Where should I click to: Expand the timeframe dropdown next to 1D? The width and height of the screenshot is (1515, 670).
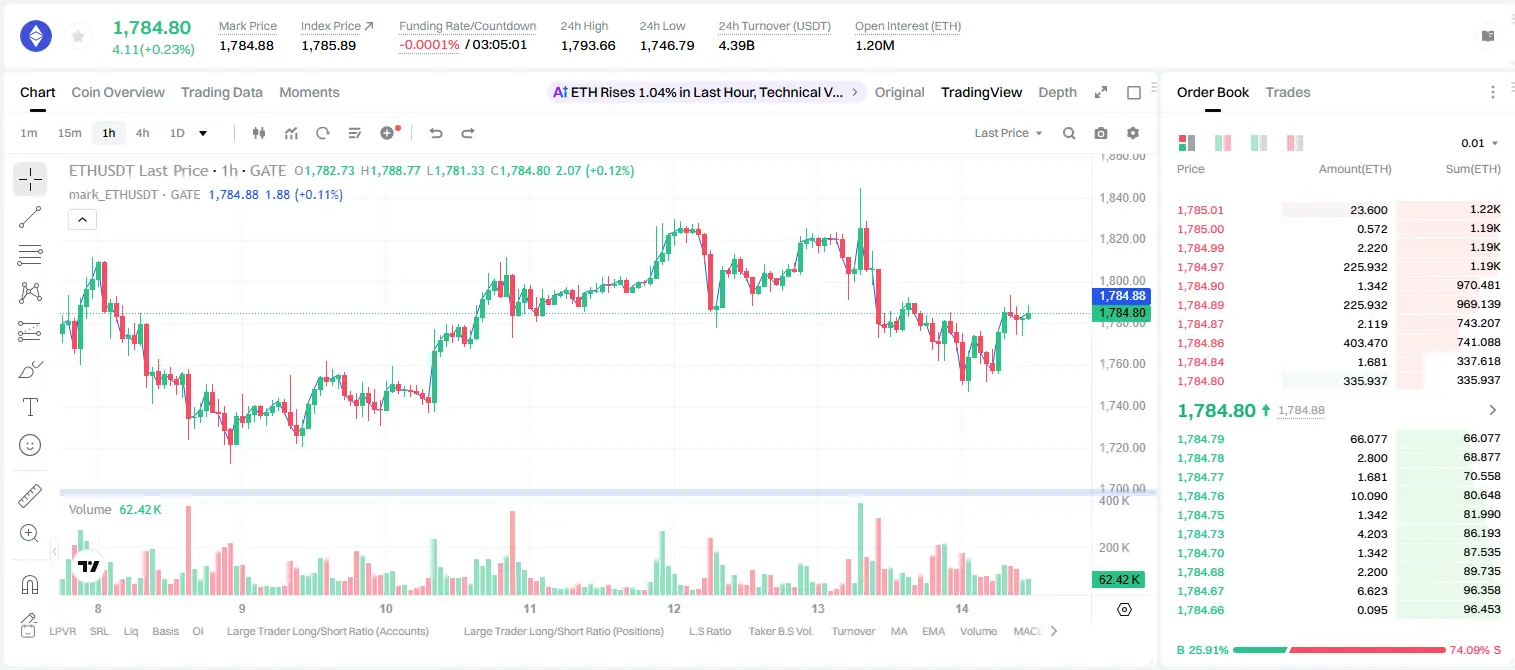(203, 133)
